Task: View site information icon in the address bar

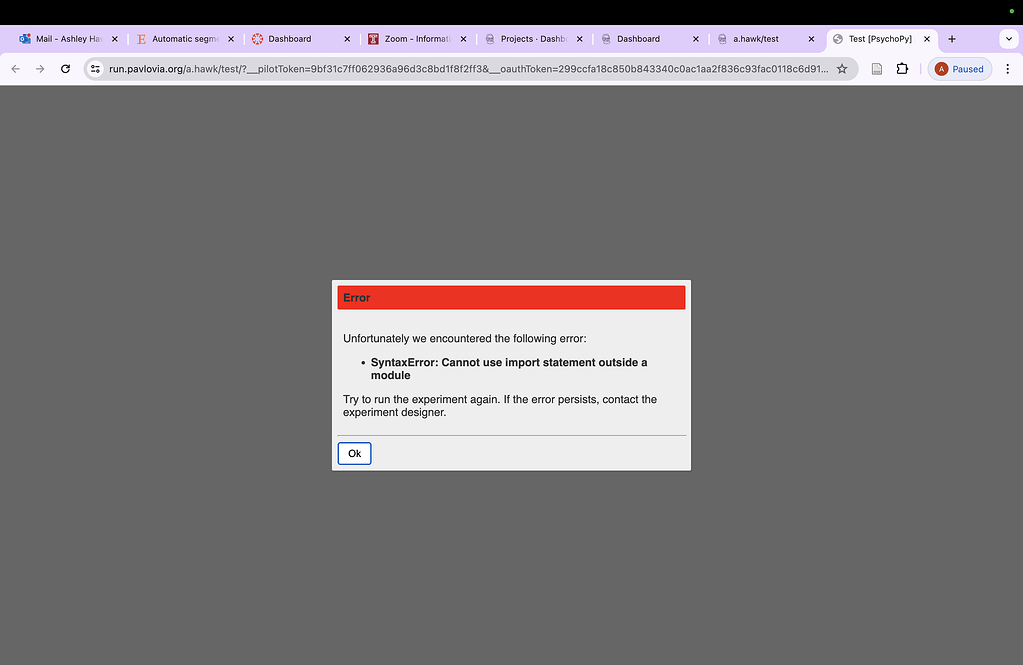Action: [x=94, y=68]
